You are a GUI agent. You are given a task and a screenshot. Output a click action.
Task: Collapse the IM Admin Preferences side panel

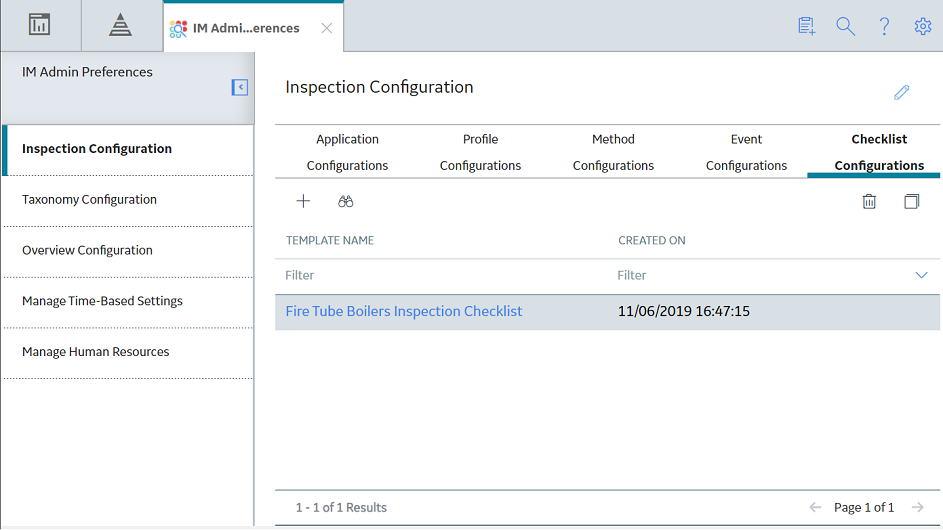click(240, 87)
